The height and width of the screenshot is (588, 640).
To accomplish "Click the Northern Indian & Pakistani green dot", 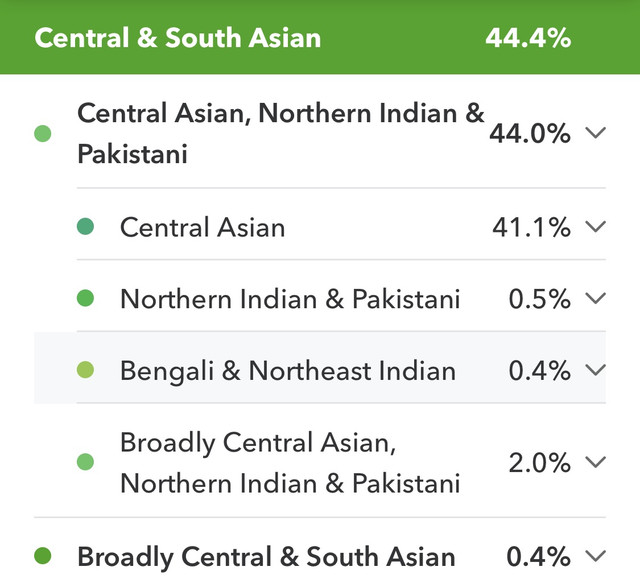I will [85, 298].
